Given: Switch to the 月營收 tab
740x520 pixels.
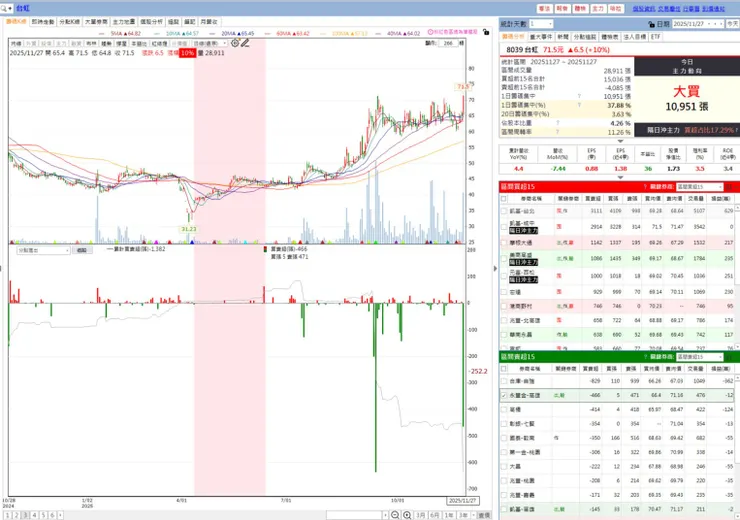Looking at the screenshot, I should point(209,22).
